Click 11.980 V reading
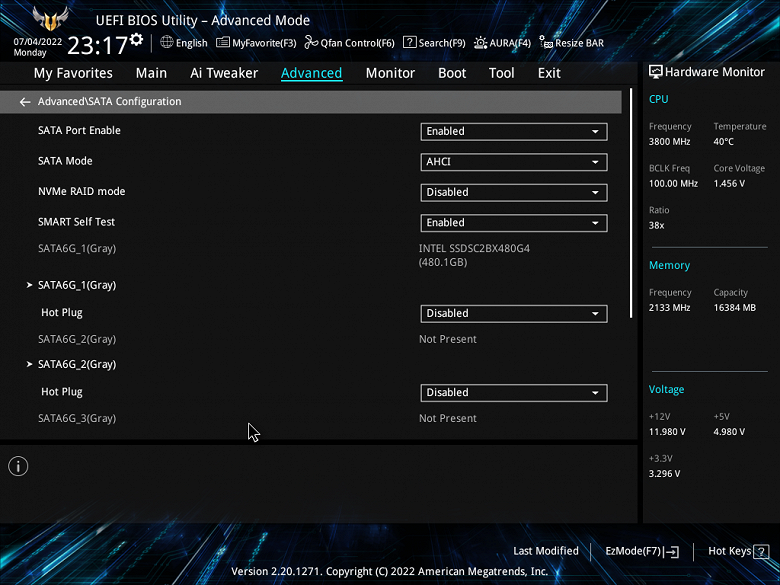 click(x=667, y=432)
